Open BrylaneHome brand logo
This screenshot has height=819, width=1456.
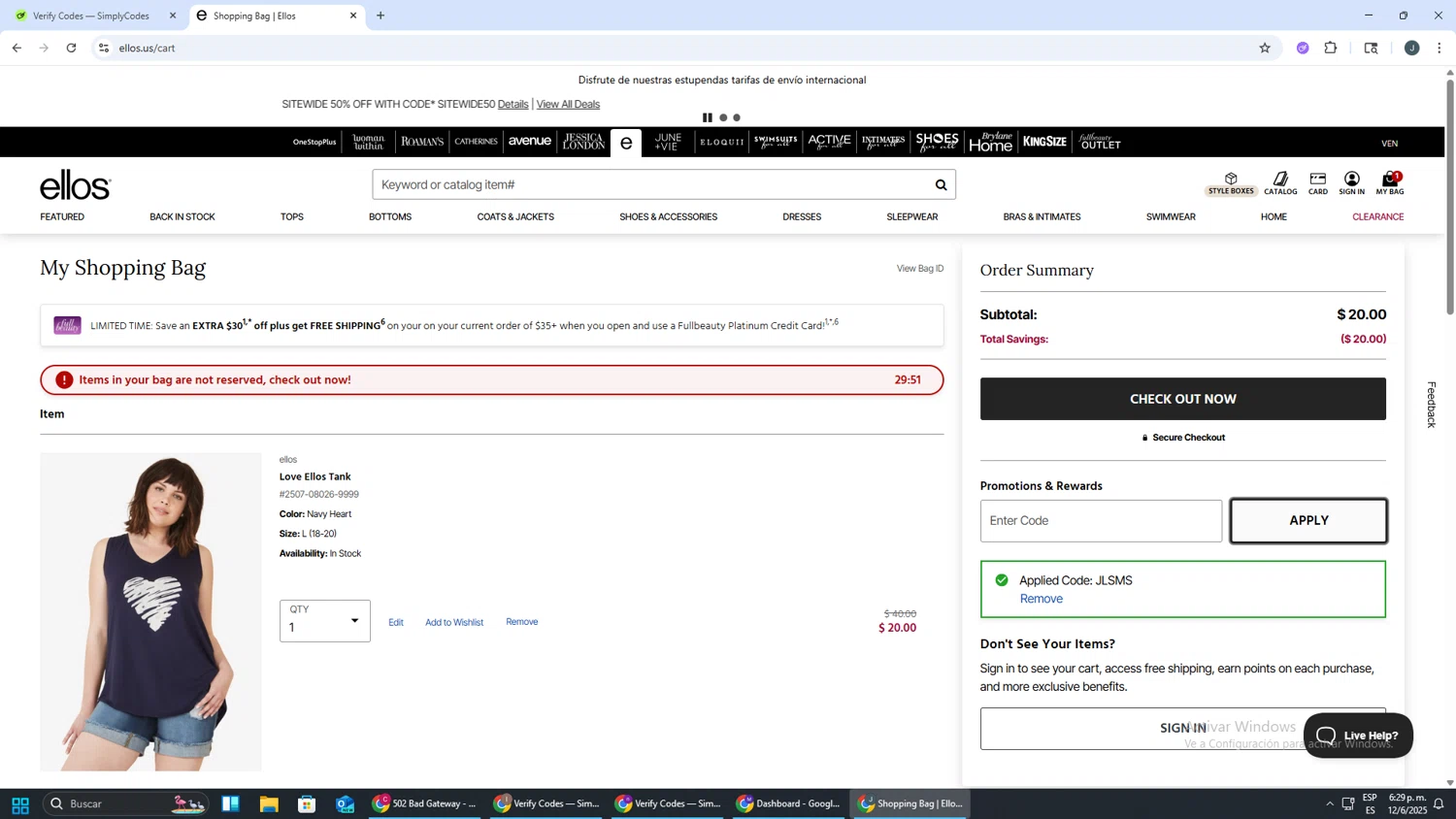(x=991, y=142)
